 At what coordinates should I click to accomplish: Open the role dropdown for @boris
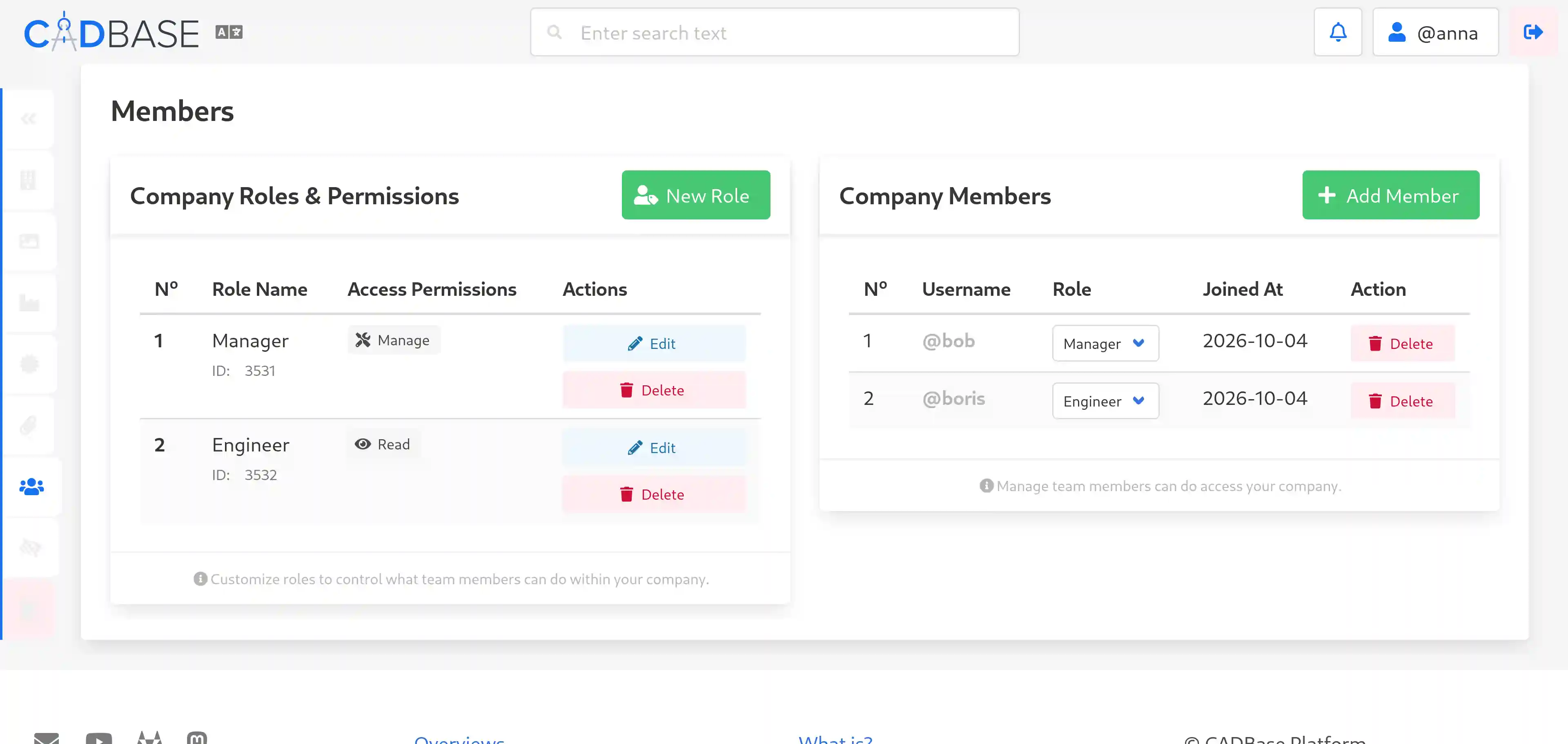(1105, 401)
